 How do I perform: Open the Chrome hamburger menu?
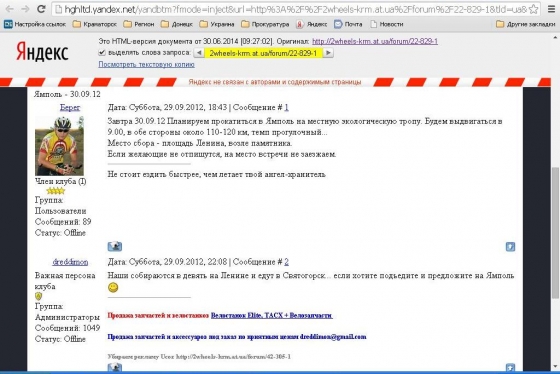tap(551, 9)
